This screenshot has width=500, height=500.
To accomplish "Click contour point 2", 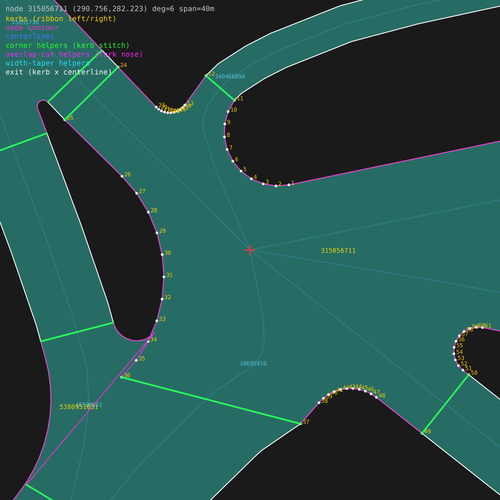I will click(276, 186).
